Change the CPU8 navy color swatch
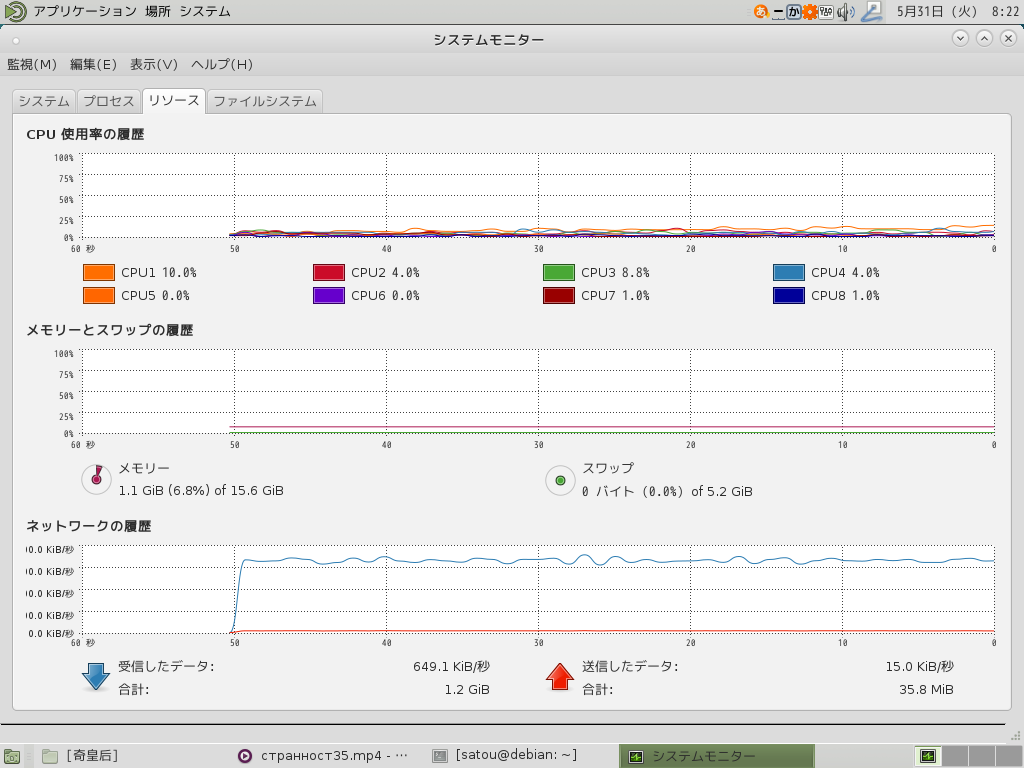This screenshot has height=768, width=1024. (x=789, y=295)
